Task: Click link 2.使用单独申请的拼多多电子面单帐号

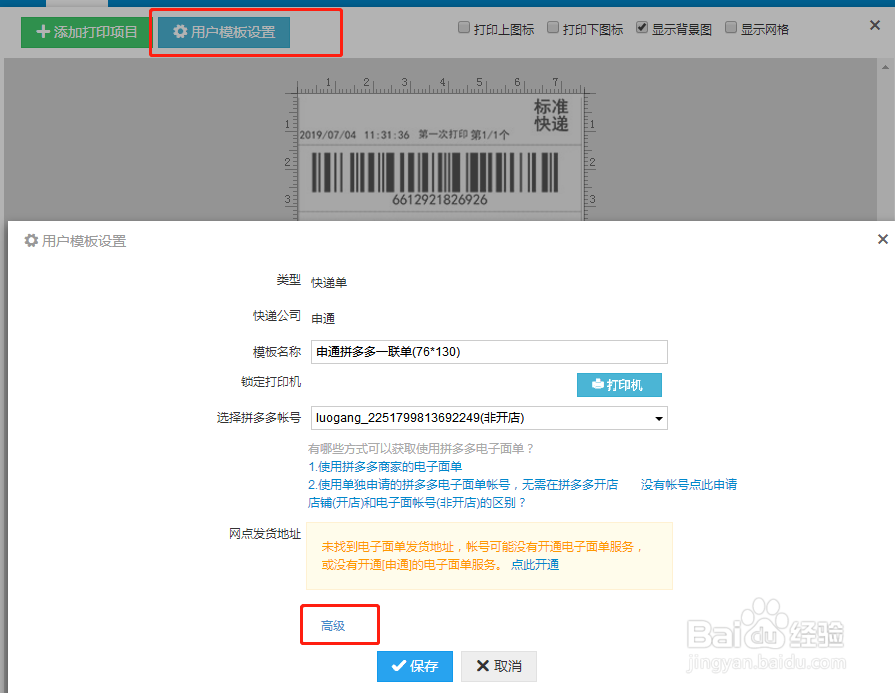Action: 463,485
